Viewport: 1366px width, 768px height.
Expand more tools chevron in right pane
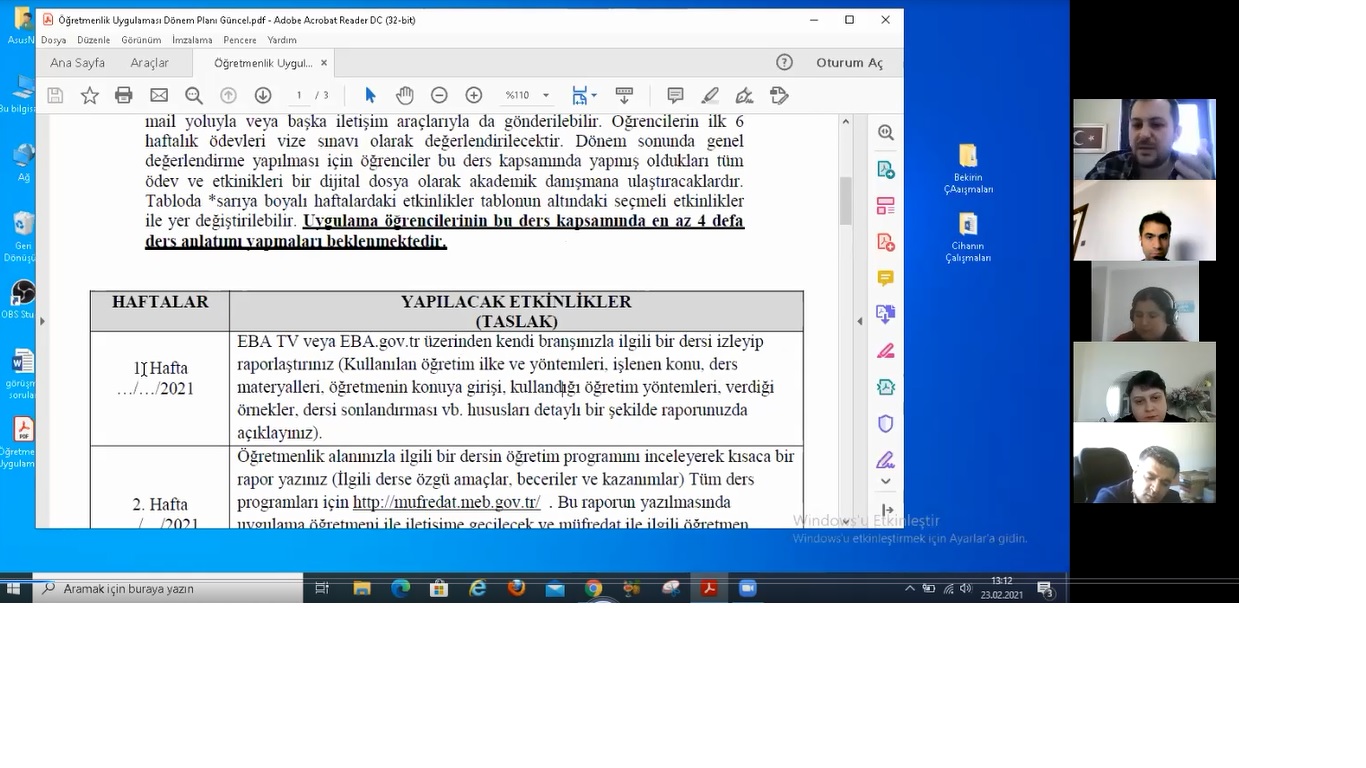click(885, 481)
